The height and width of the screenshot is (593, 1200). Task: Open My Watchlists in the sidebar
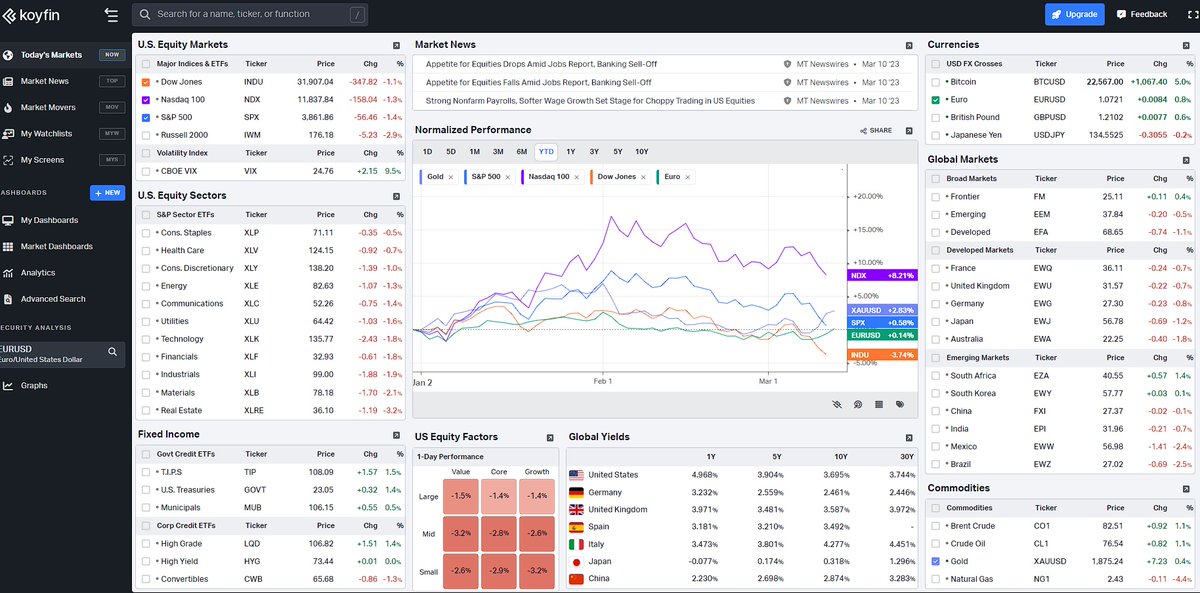[x=64, y=133]
